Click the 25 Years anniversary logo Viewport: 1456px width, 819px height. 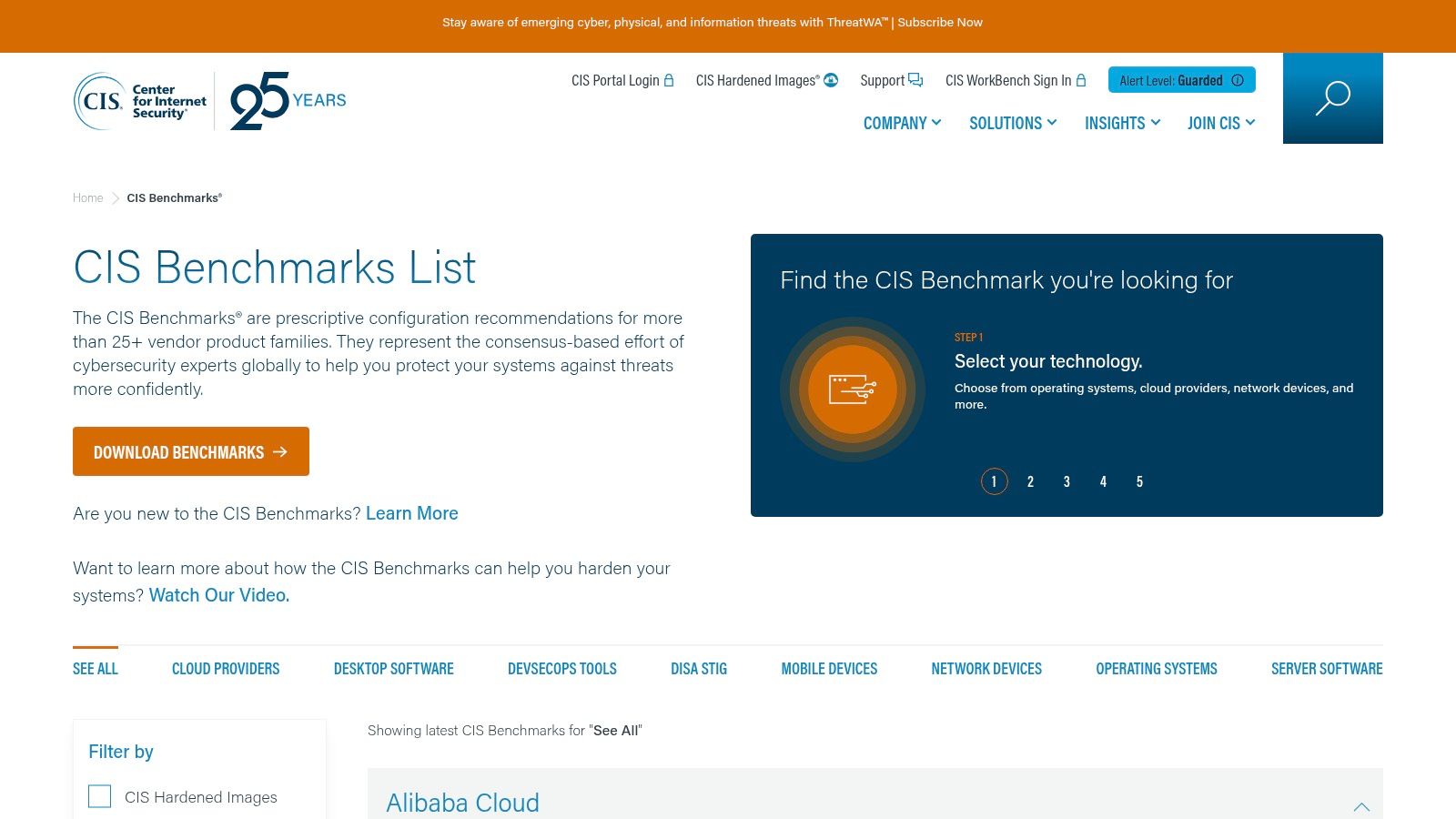pos(288,100)
